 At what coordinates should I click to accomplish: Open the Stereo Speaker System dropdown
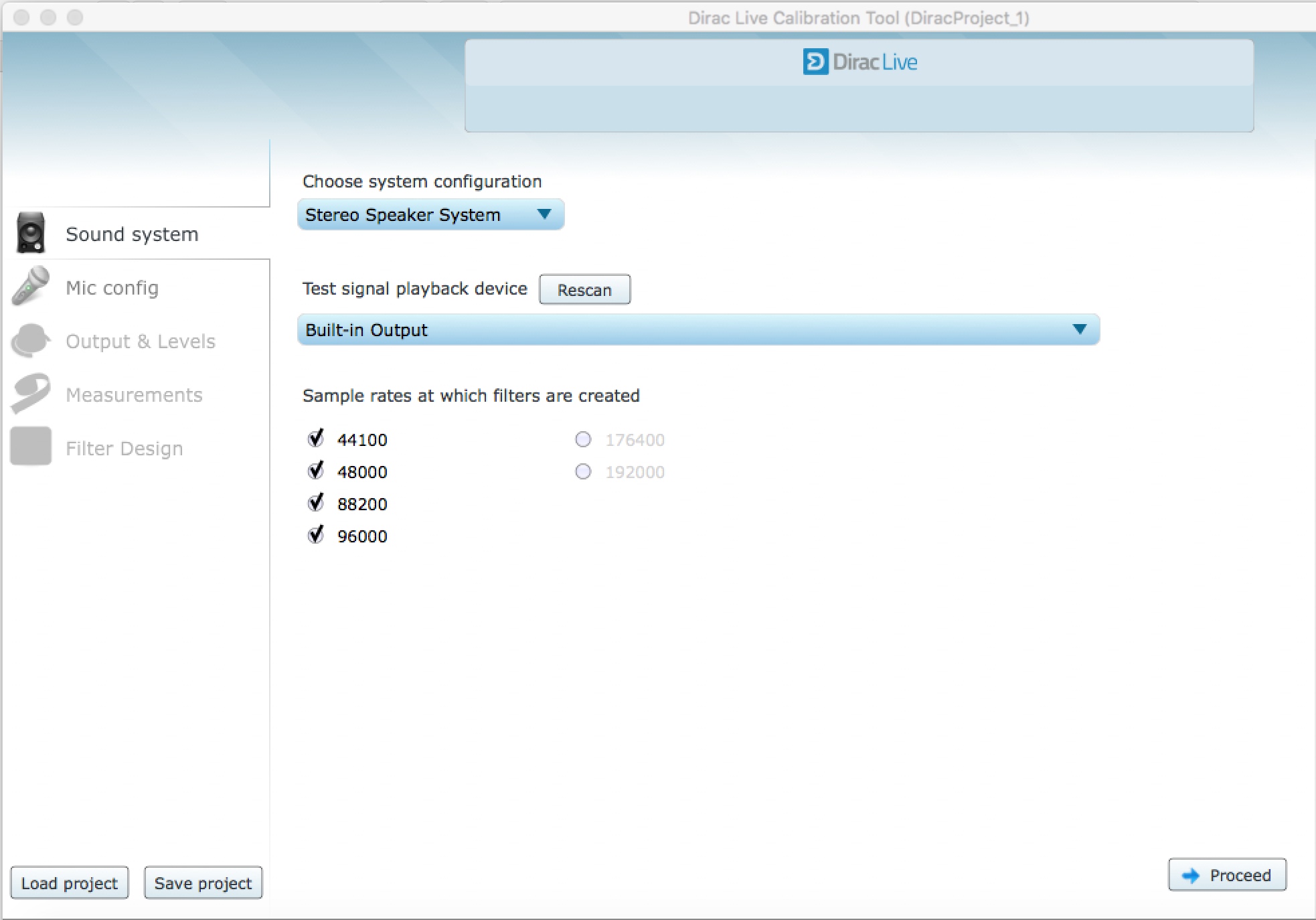[x=430, y=215]
